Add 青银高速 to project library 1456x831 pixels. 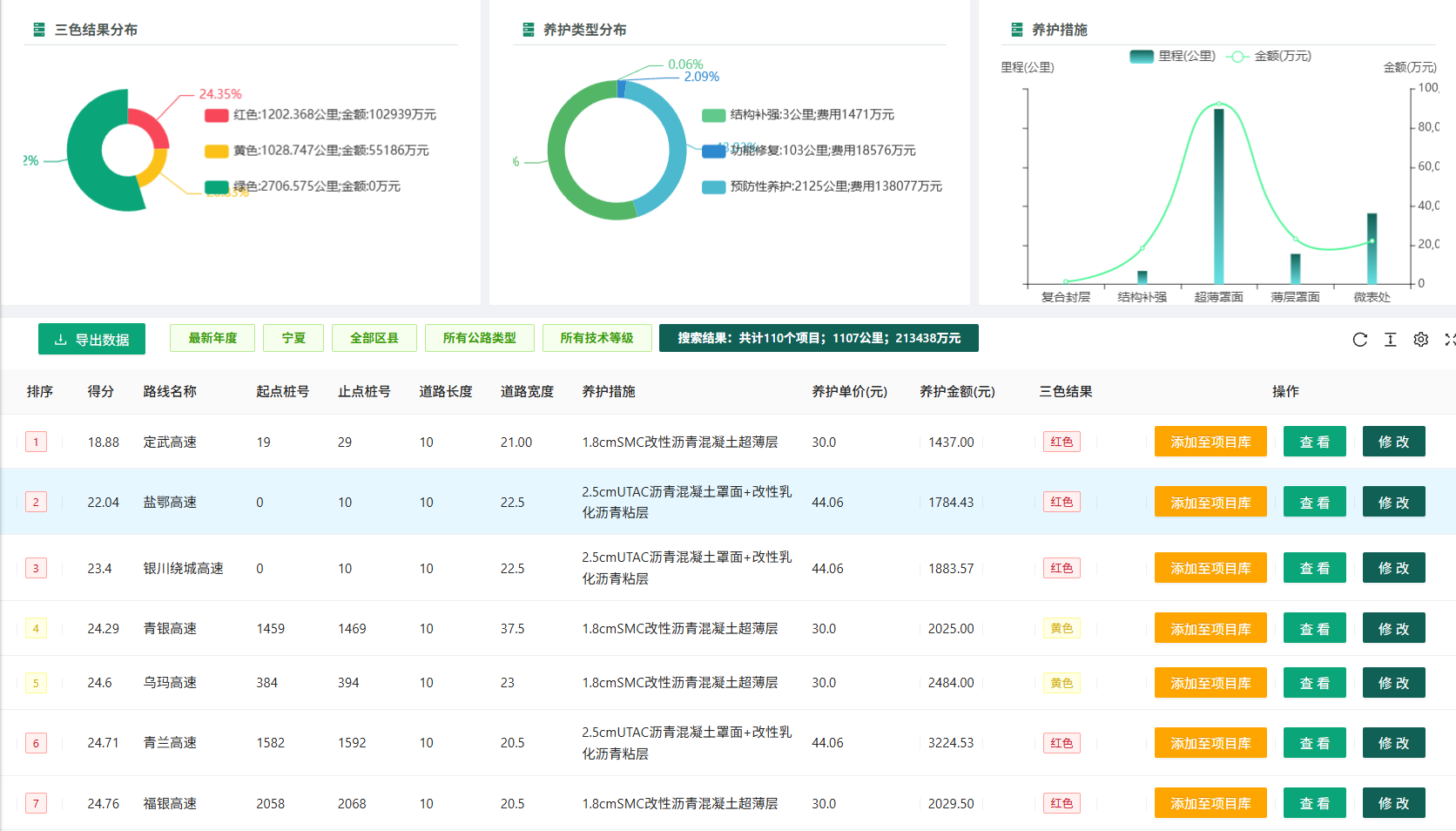click(1210, 628)
